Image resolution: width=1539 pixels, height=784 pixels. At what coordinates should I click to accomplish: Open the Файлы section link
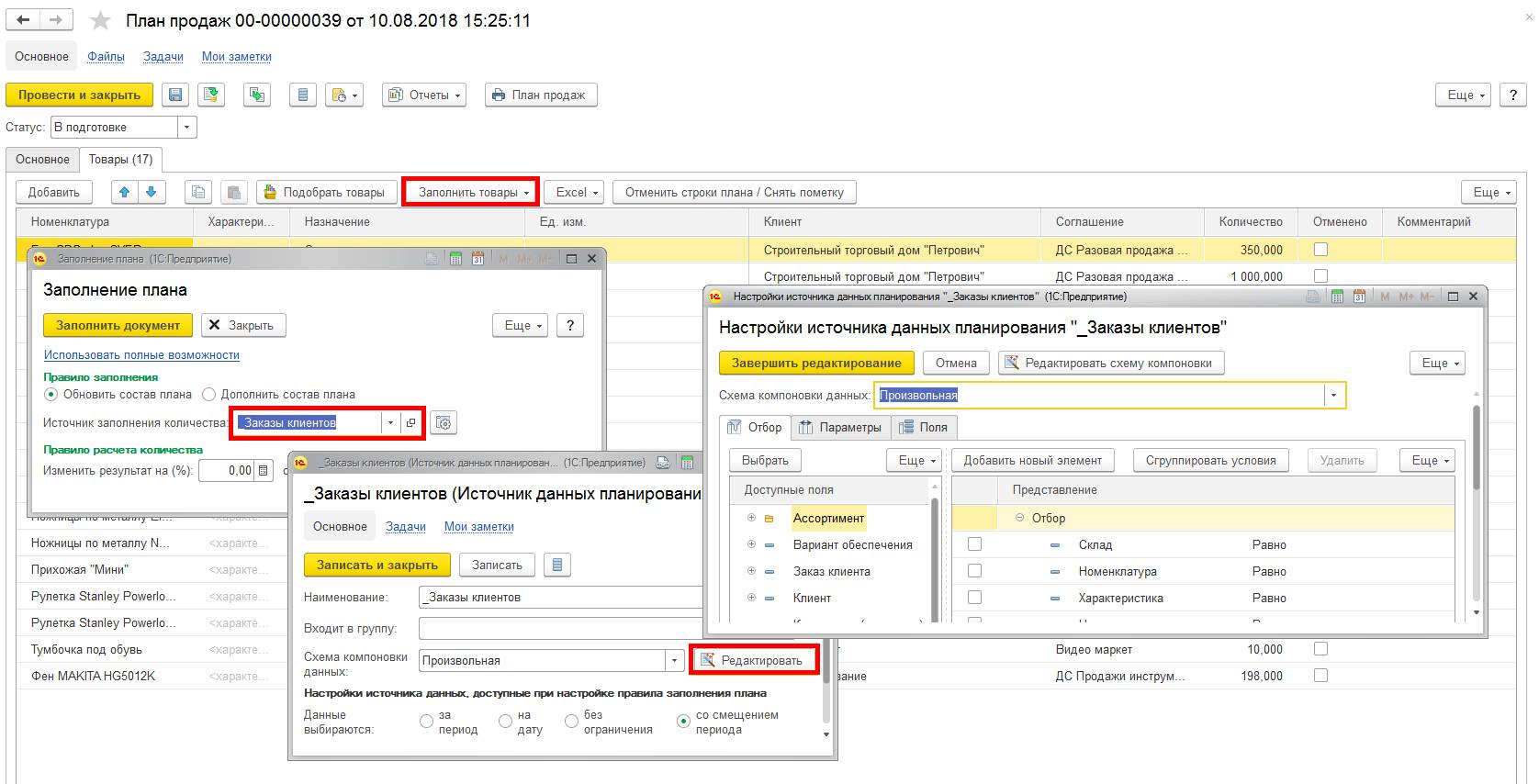[106, 56]
